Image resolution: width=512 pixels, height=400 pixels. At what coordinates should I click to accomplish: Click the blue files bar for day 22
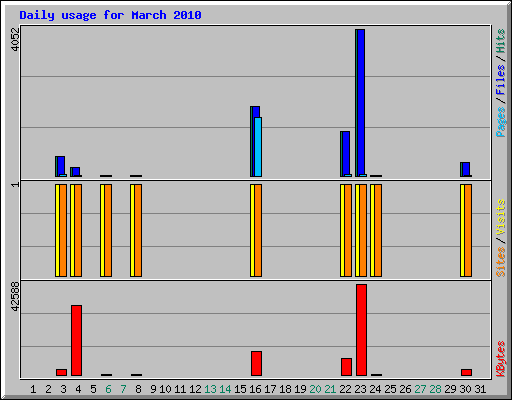tap(346, 153)
